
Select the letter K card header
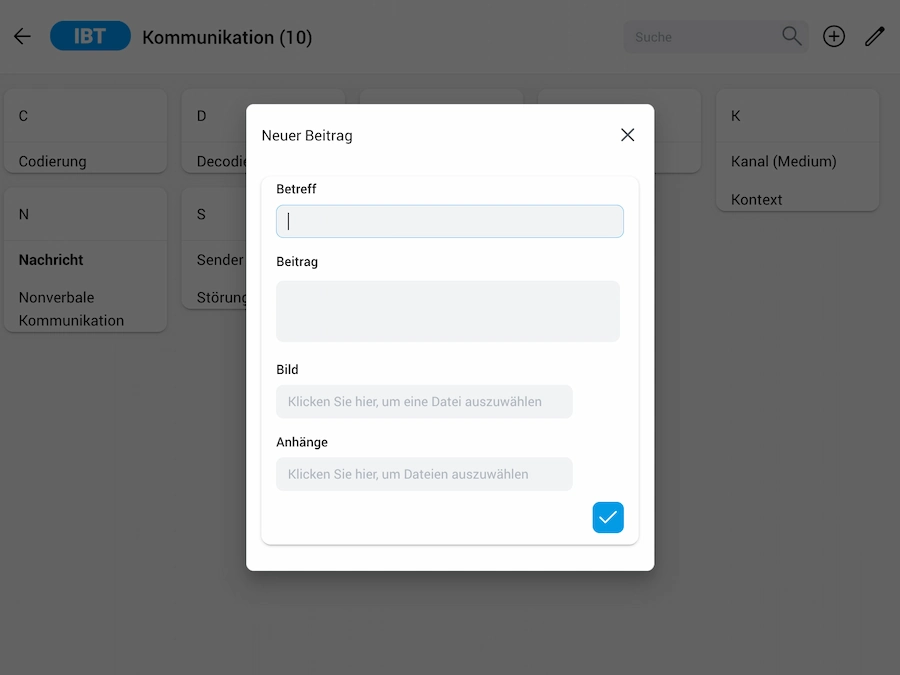point(797,116)
